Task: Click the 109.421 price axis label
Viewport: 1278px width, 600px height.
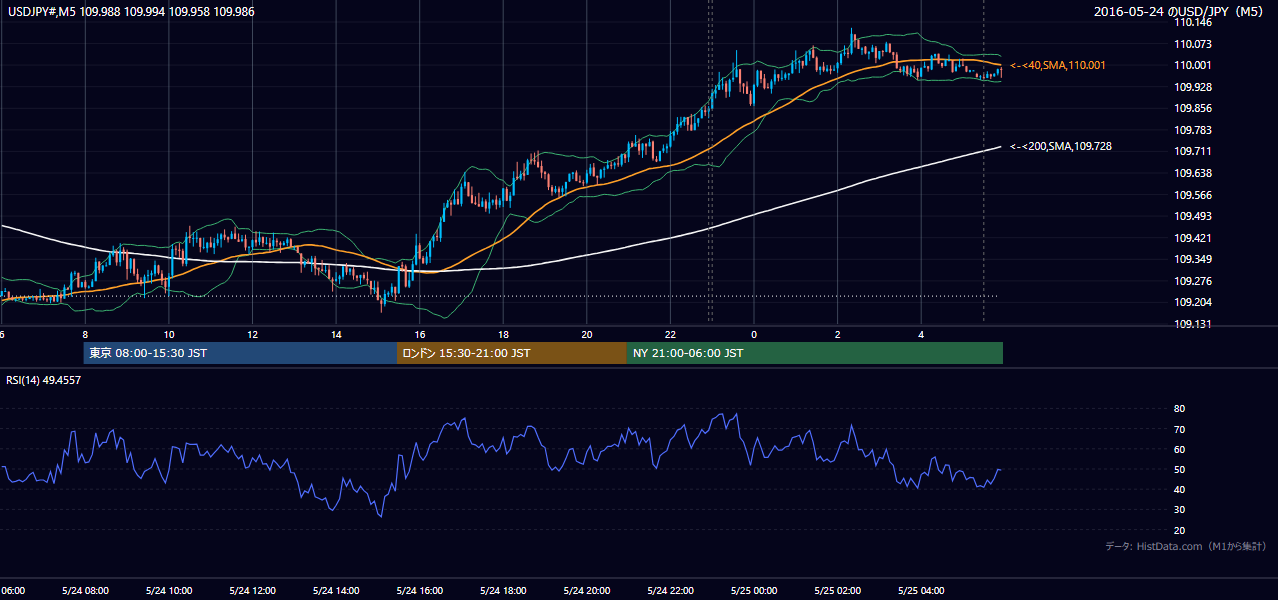Action: (x=1194, y=238)
